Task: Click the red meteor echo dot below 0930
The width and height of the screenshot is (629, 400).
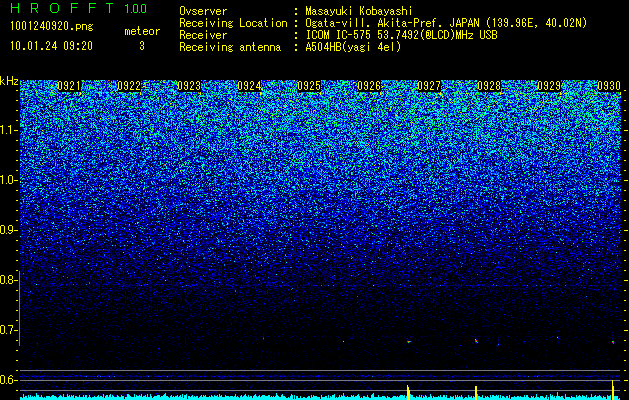Action: click(613, 342)
